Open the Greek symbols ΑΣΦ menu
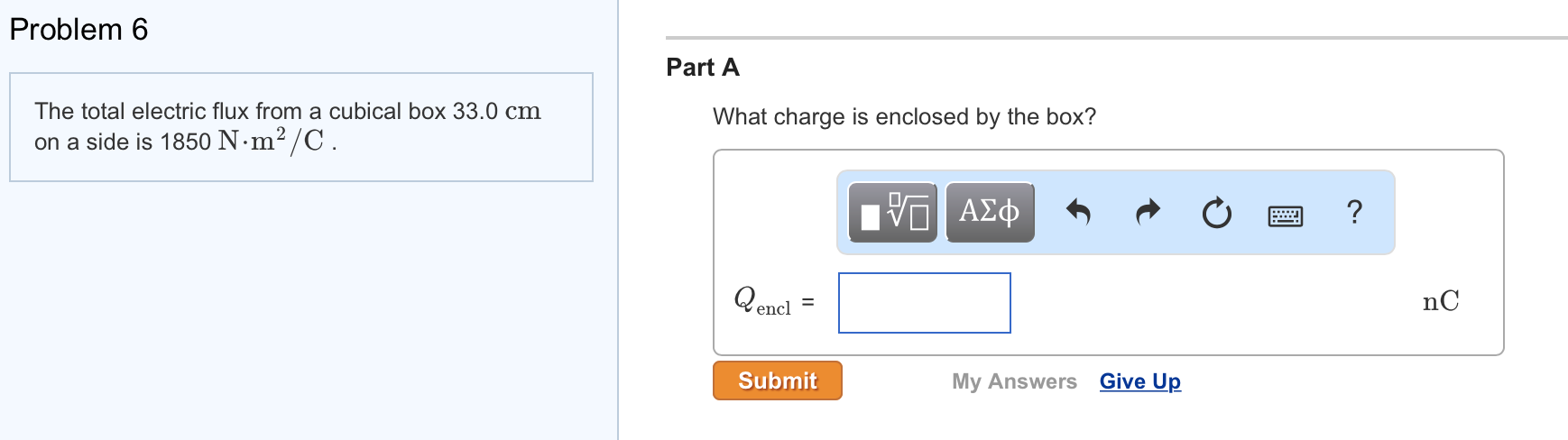 (990, 213)
